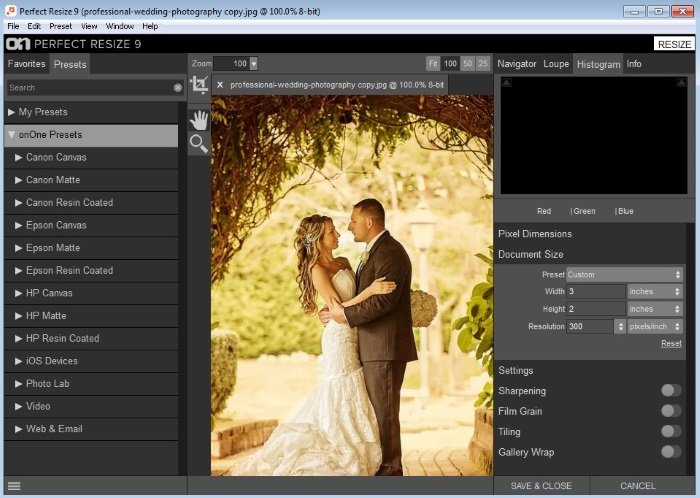Open the panel options hamburger menu

tap(14, 486)
